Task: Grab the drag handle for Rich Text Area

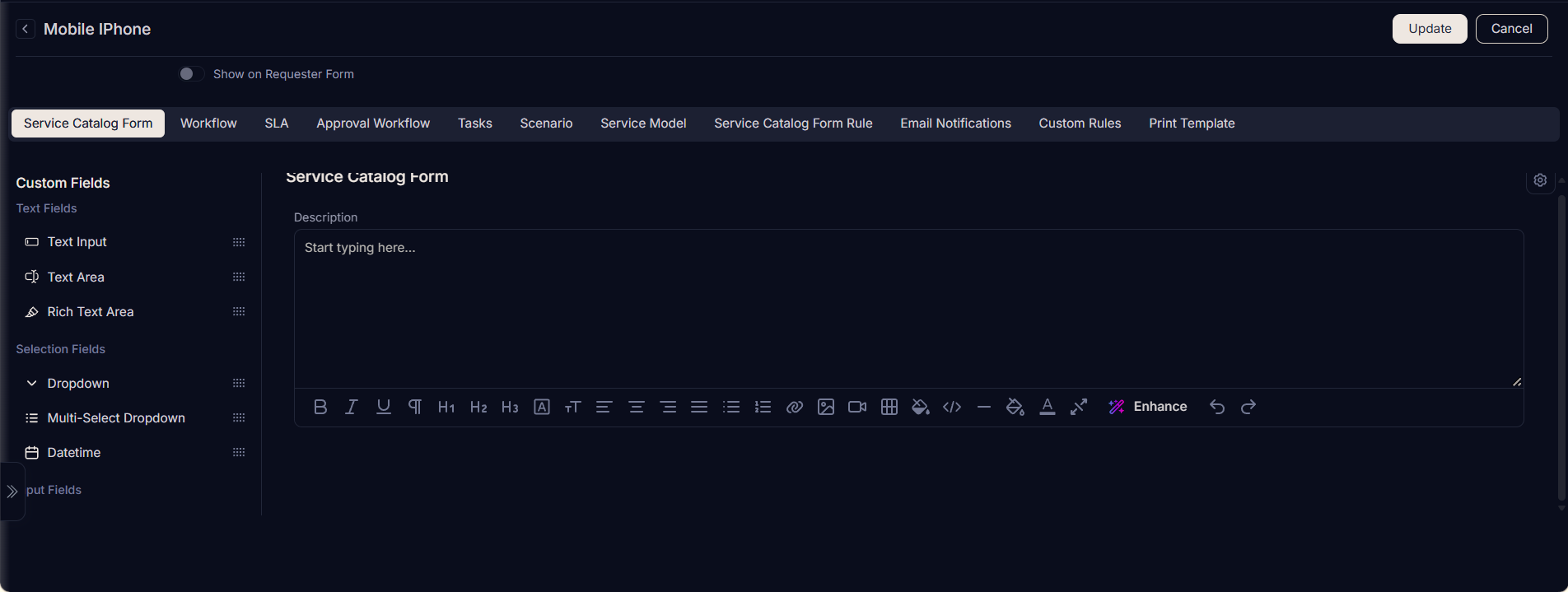Action: click(x=239, y=312)
